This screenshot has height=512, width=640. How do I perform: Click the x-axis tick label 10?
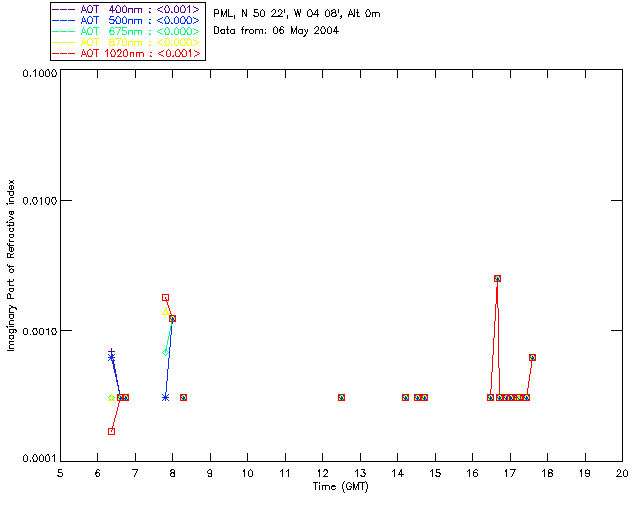tap(247, 473)
